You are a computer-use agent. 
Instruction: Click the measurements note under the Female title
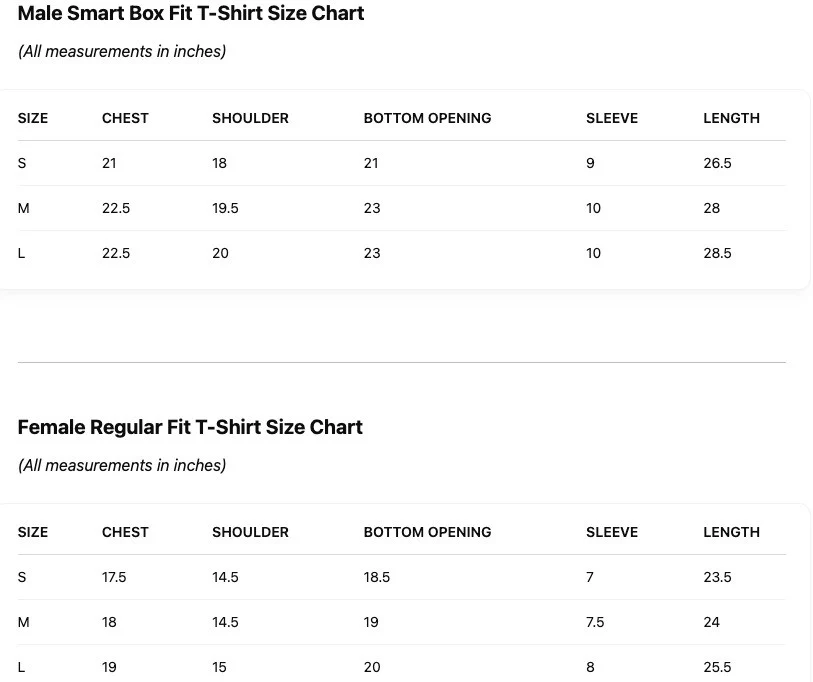tap(122, 465)
